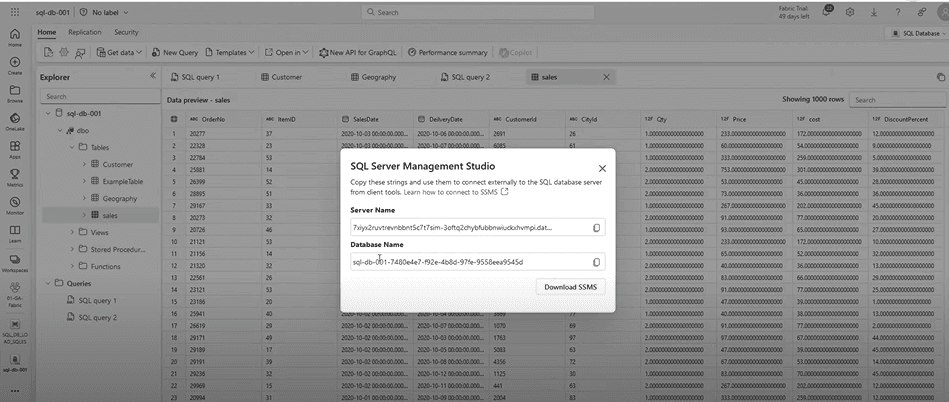The height and width of the screenshot is (402, 949).
Task: Copy the Database Name string
Action: (x=596, y=262)
